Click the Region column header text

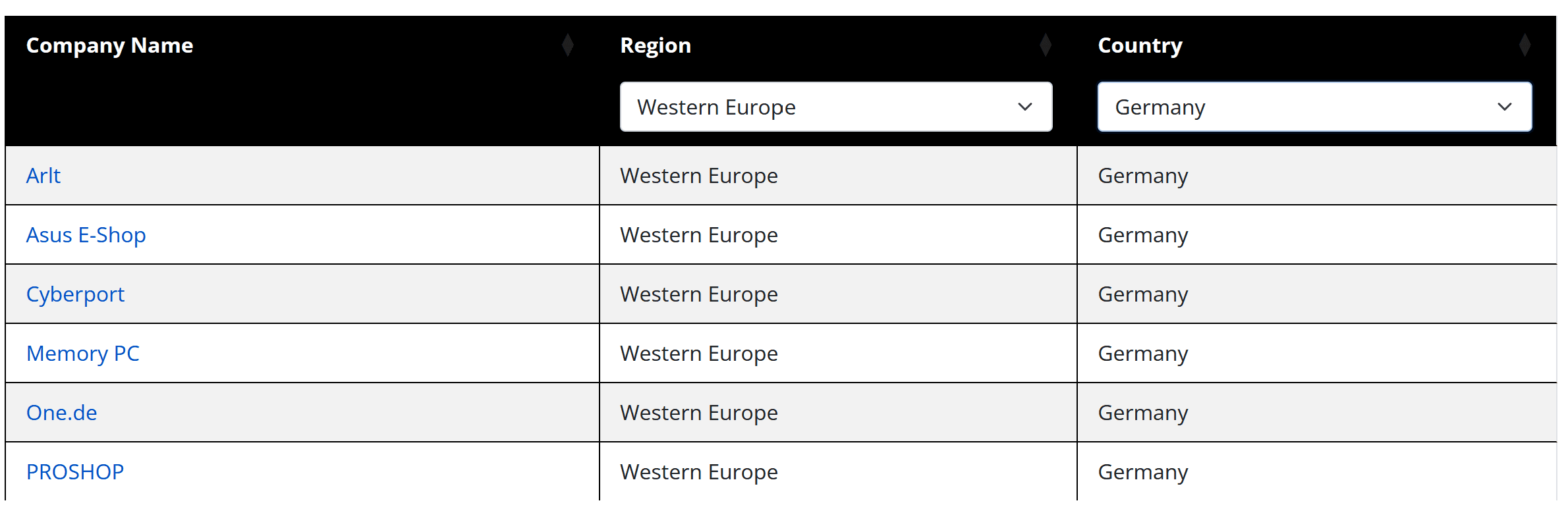[656, 45]
